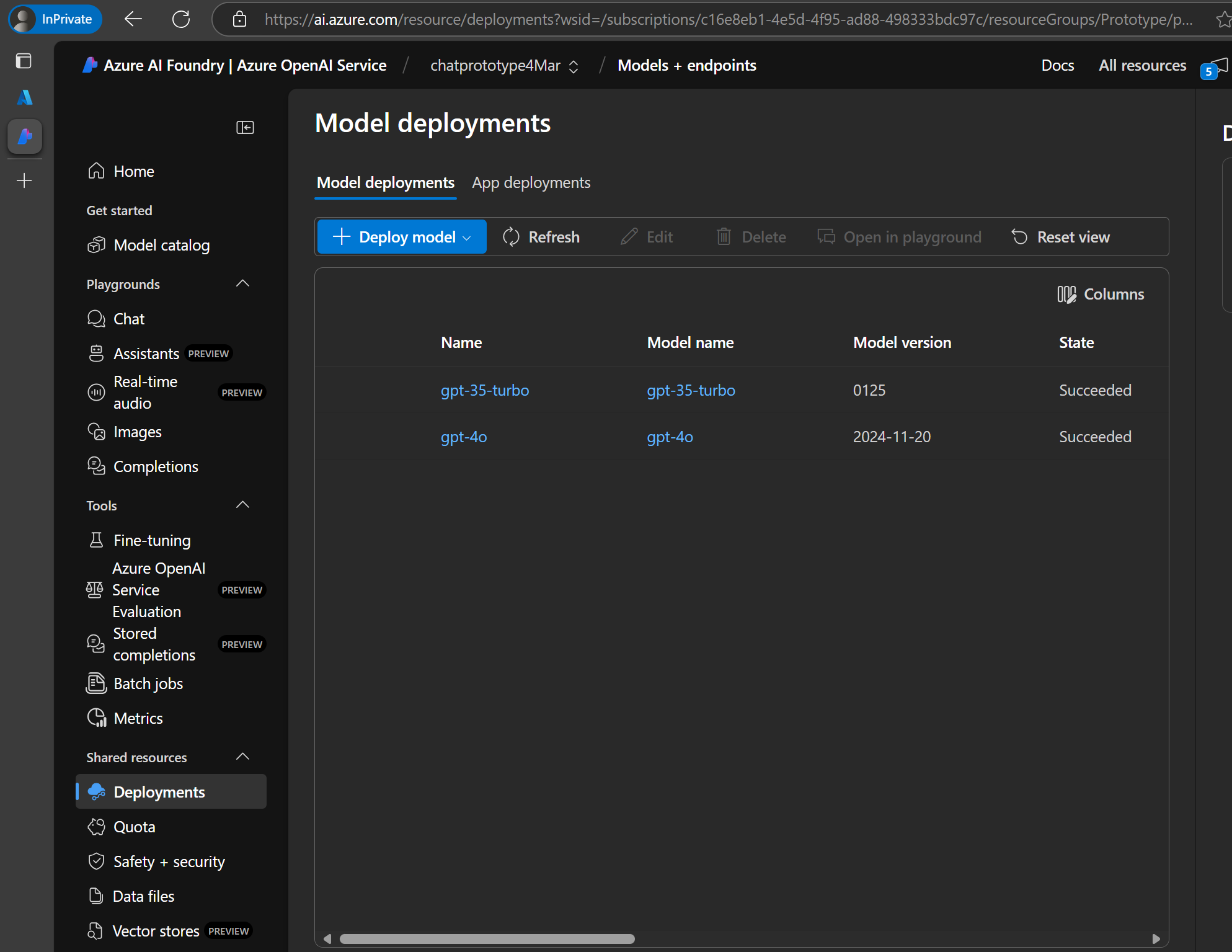The image size is (1232, 952).
Task: Click the browser address bar URL
Action: (x=729, y=19)
